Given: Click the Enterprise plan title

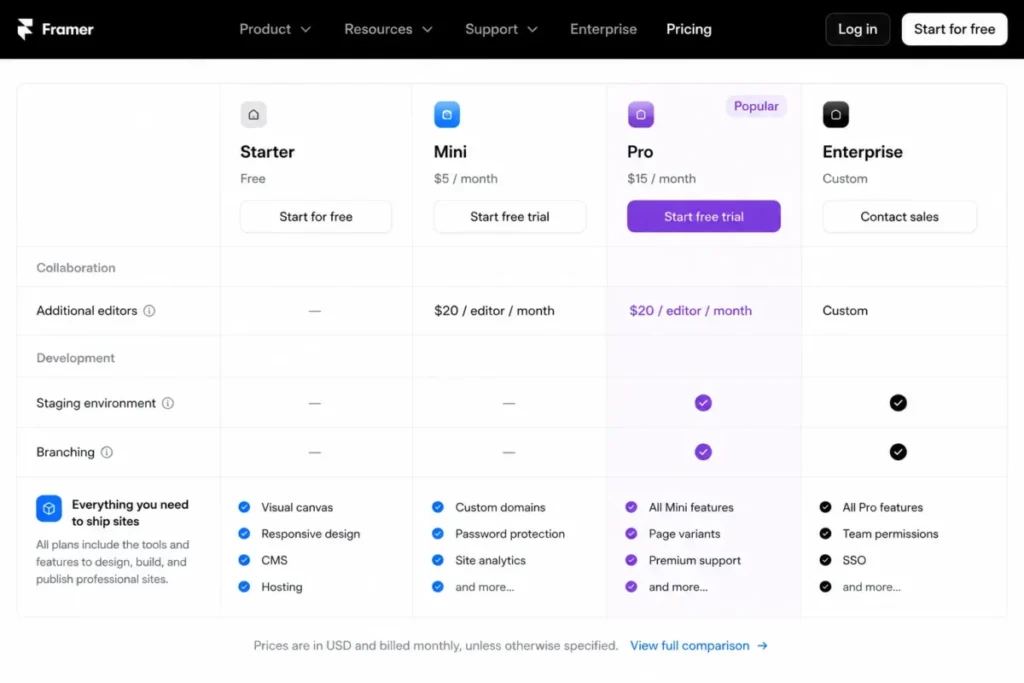Looking at the screenshot, I should 863,152.
